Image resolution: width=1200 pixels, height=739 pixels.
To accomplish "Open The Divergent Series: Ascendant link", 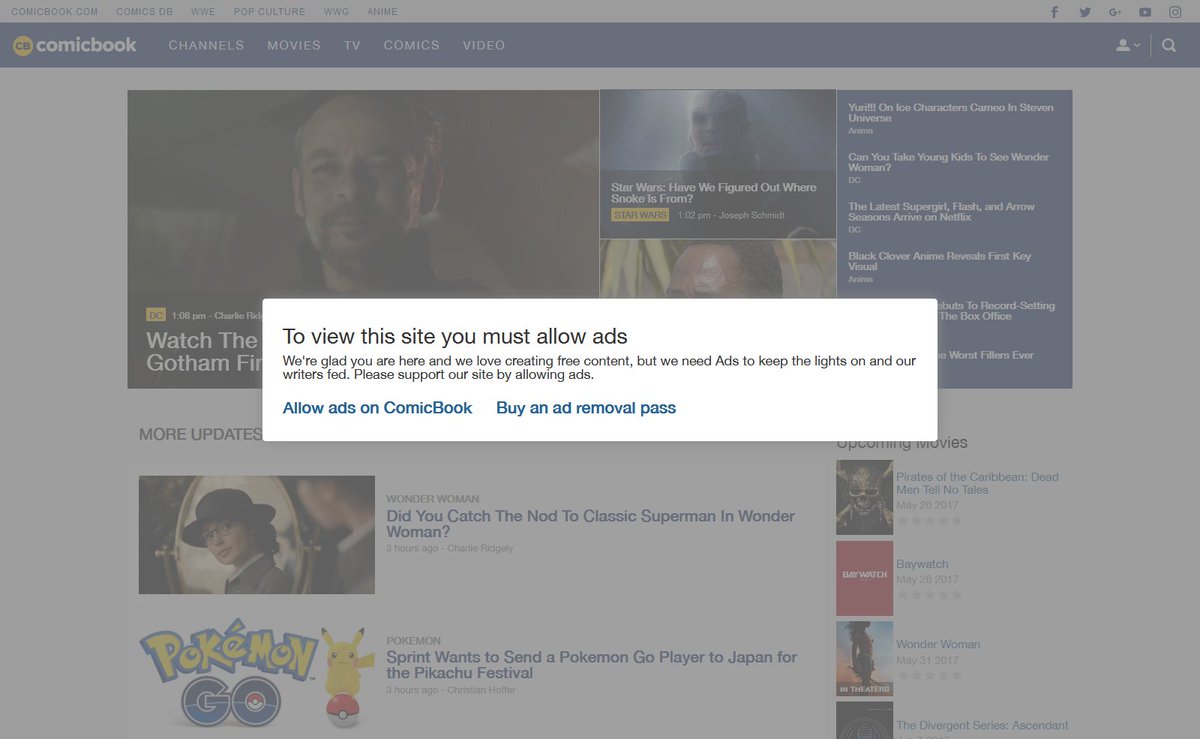I will (x=982, y=726).
